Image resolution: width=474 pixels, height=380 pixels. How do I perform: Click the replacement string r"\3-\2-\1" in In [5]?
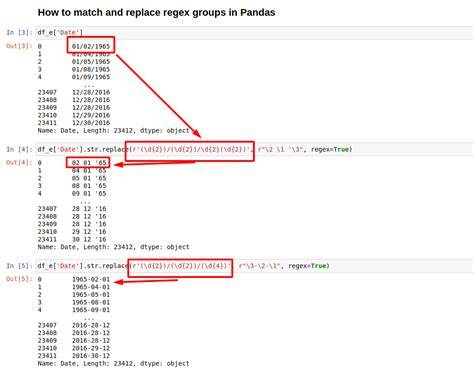pos(260,266)
